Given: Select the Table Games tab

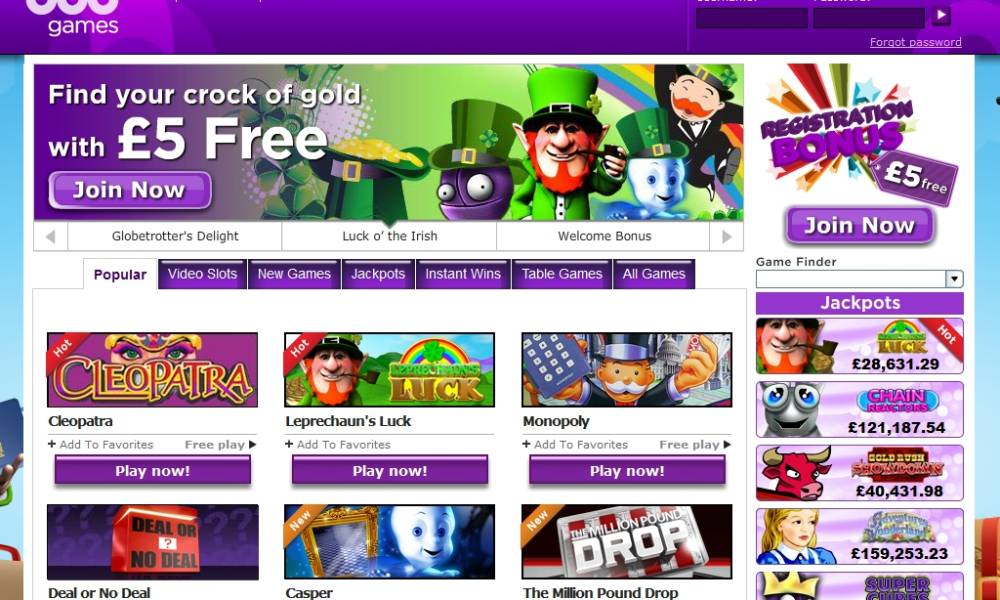Looking at the screenshot, I should (562, 274).
